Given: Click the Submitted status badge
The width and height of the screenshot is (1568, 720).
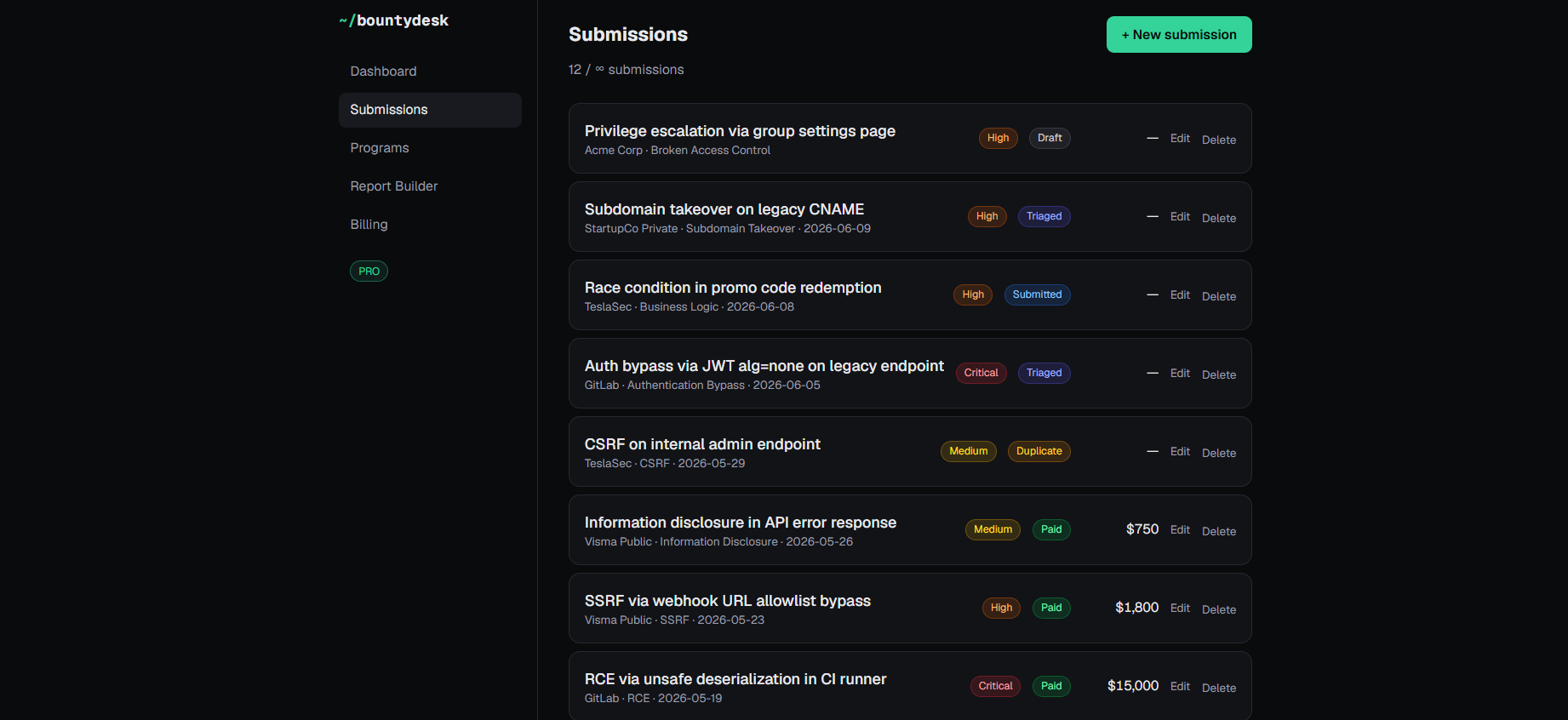Looking at the screenshot, I should (x=1038, y=294).
